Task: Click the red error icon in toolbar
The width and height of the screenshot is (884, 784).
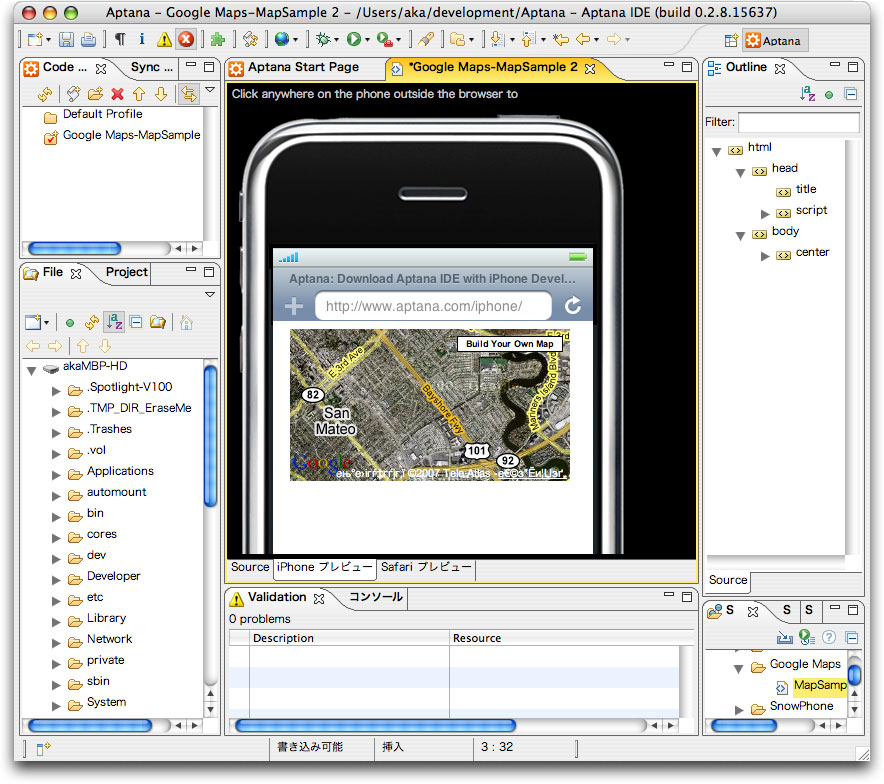Action: click(186, 40)
